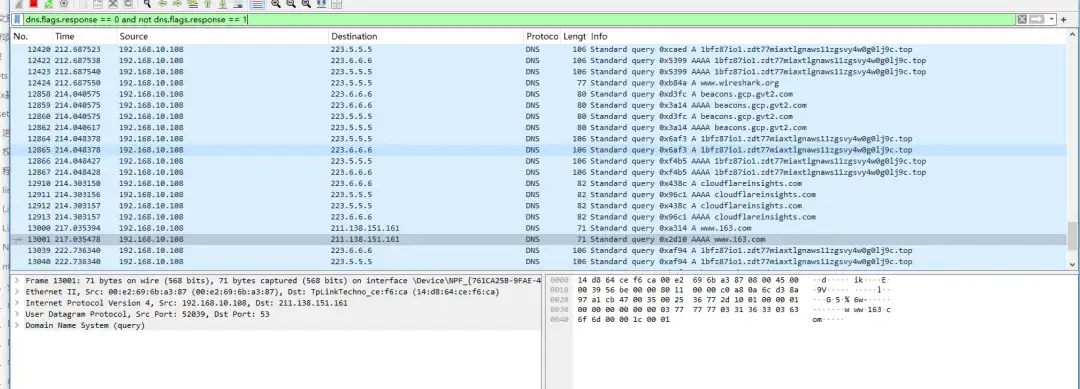Viewport: 1080px width, 389px height.
Task: Apply the display filter arrow button
Action: coord(1037,20)
